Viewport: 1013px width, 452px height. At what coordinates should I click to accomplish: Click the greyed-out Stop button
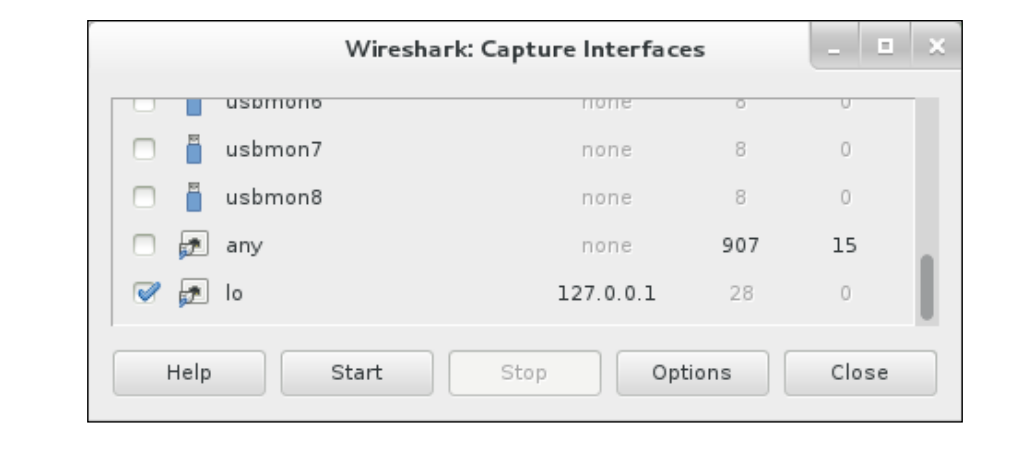525,373
